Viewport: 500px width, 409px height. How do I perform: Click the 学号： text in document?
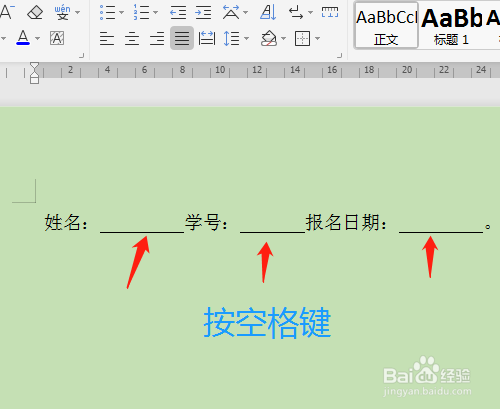(207, 222)
